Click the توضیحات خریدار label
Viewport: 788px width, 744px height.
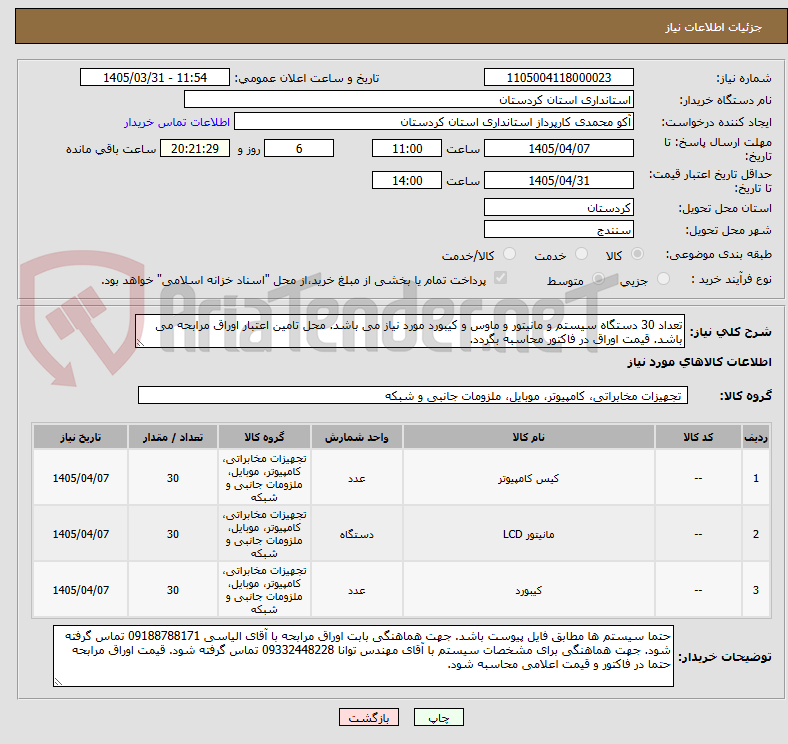[x=725, y=657]
